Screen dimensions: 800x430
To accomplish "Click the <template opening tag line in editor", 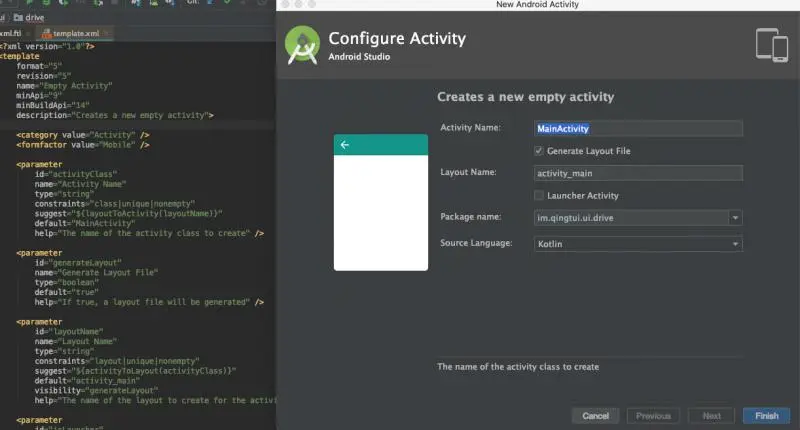I will coord(20,56).
